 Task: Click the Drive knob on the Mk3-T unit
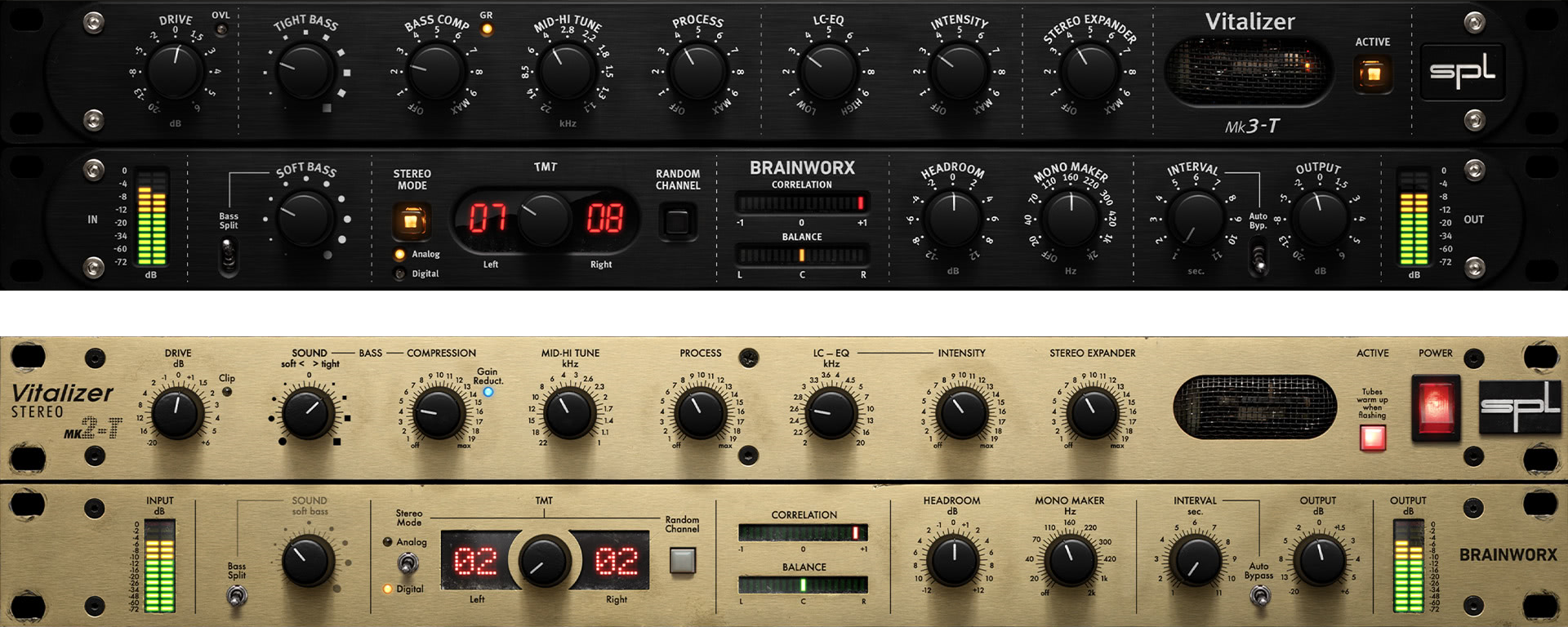point(175,71)
